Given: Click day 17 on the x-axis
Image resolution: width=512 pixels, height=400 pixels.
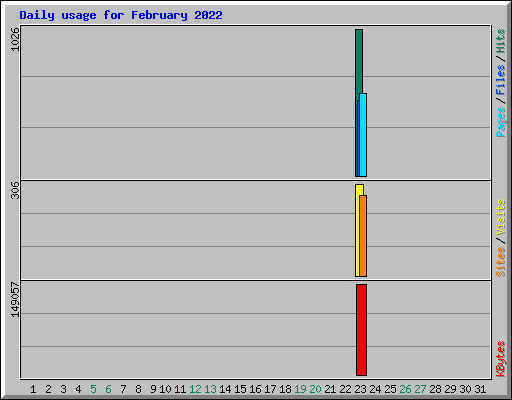Looking at the screenshot, I should 270,389.
